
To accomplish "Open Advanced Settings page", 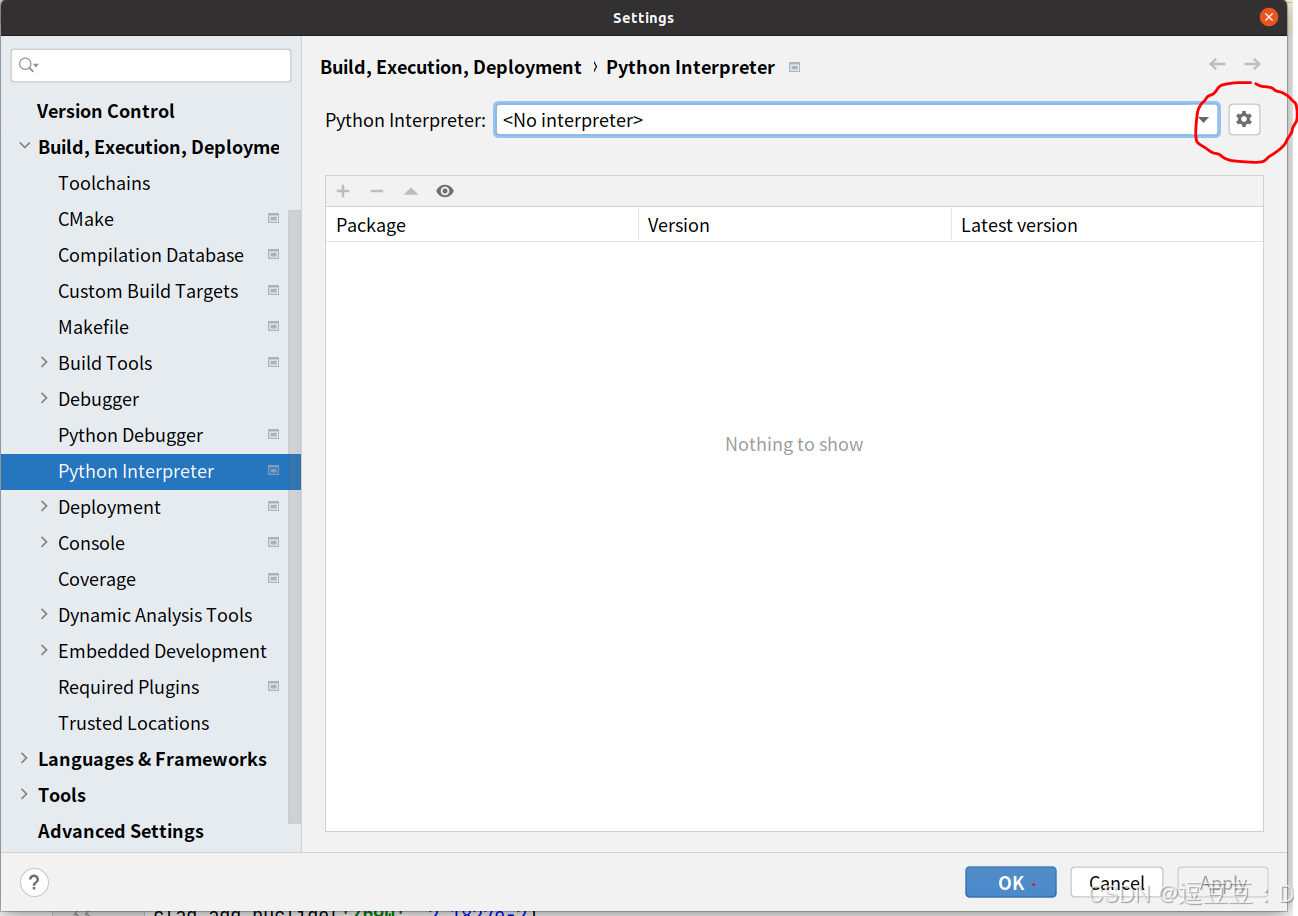I will pos(121,831).
